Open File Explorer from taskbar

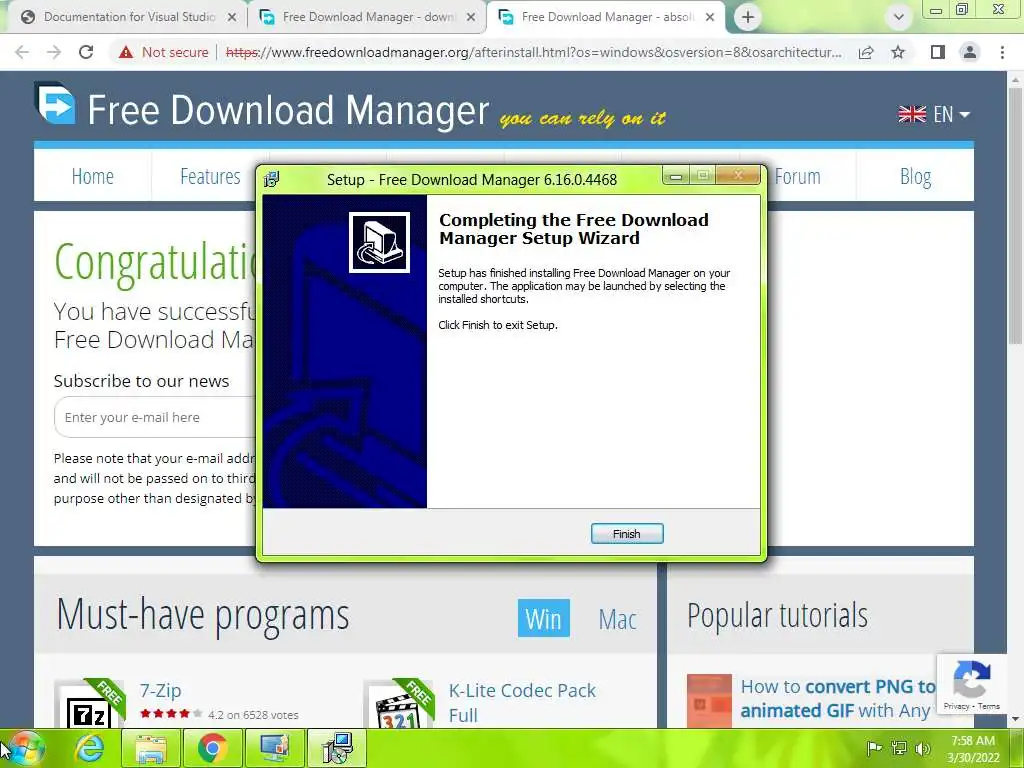pyautogui.click(x=151, y=748)
